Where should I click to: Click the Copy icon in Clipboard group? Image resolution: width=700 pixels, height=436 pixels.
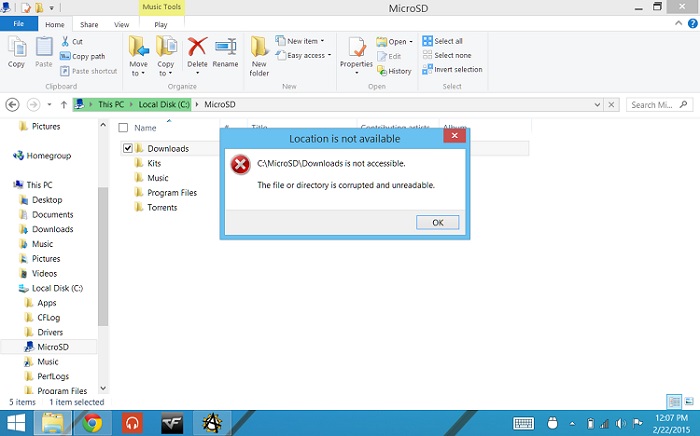(x=17, y=47)
